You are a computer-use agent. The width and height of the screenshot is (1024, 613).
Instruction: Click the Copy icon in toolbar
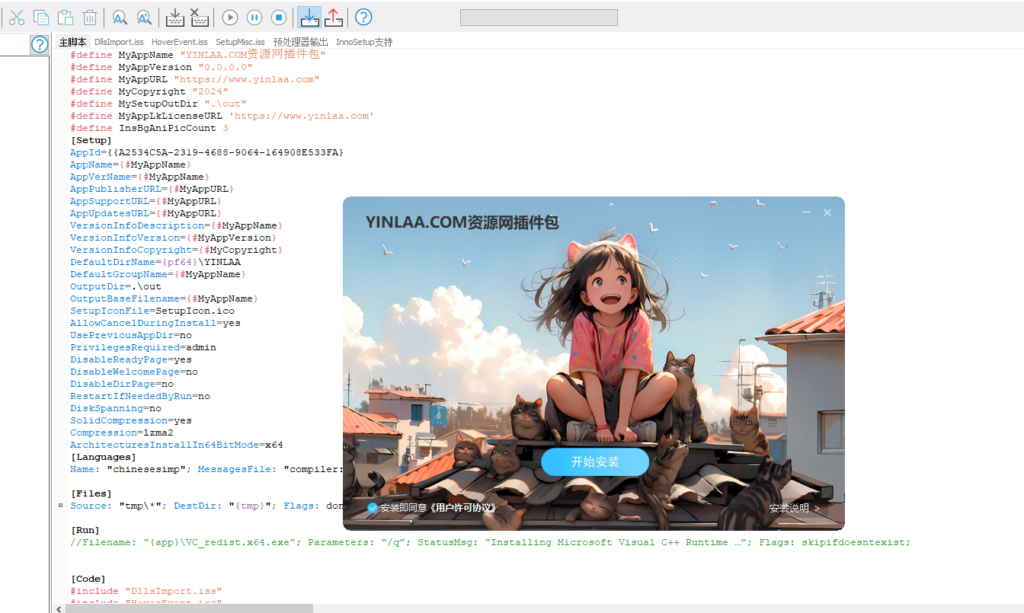tap(41, 17)
